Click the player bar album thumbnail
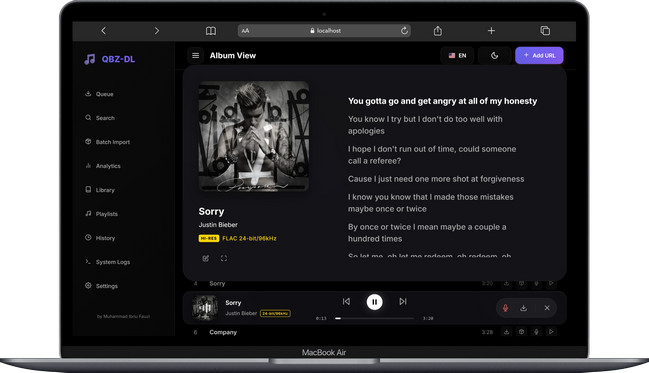The height and width of the screenshot is (373, 649). pos(205,308)
